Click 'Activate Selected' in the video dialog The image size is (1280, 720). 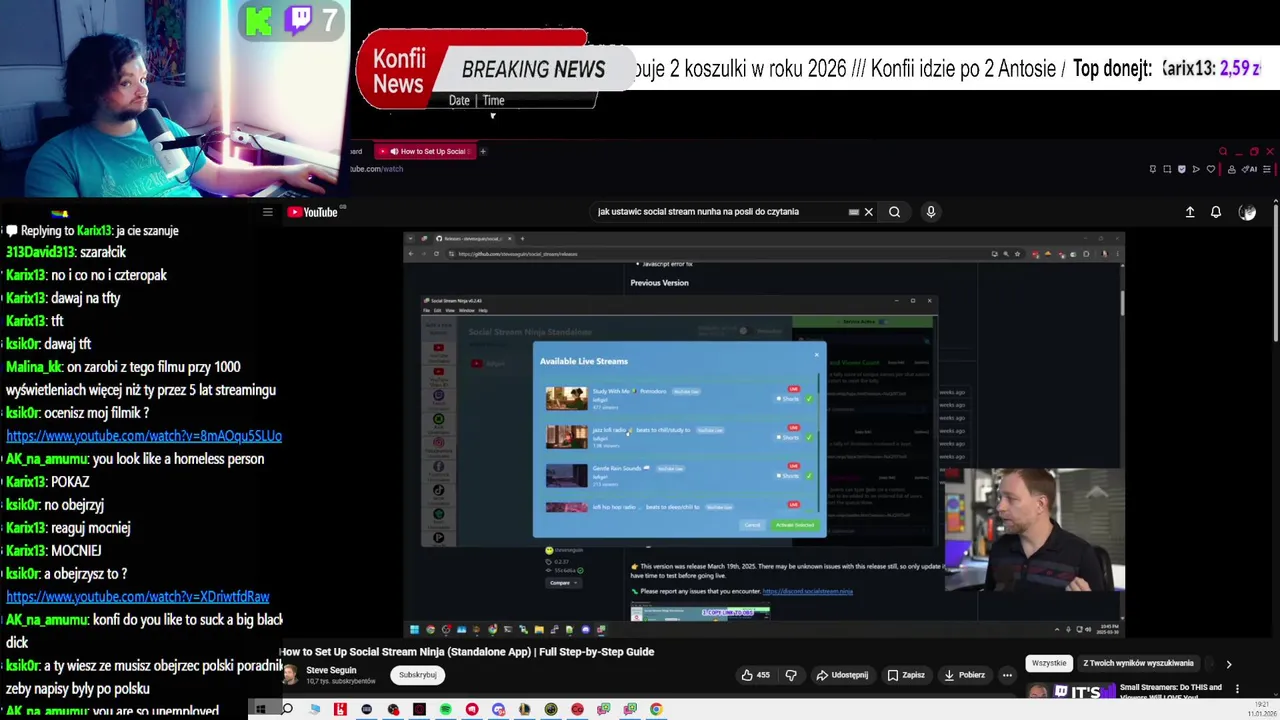point(795,525)
